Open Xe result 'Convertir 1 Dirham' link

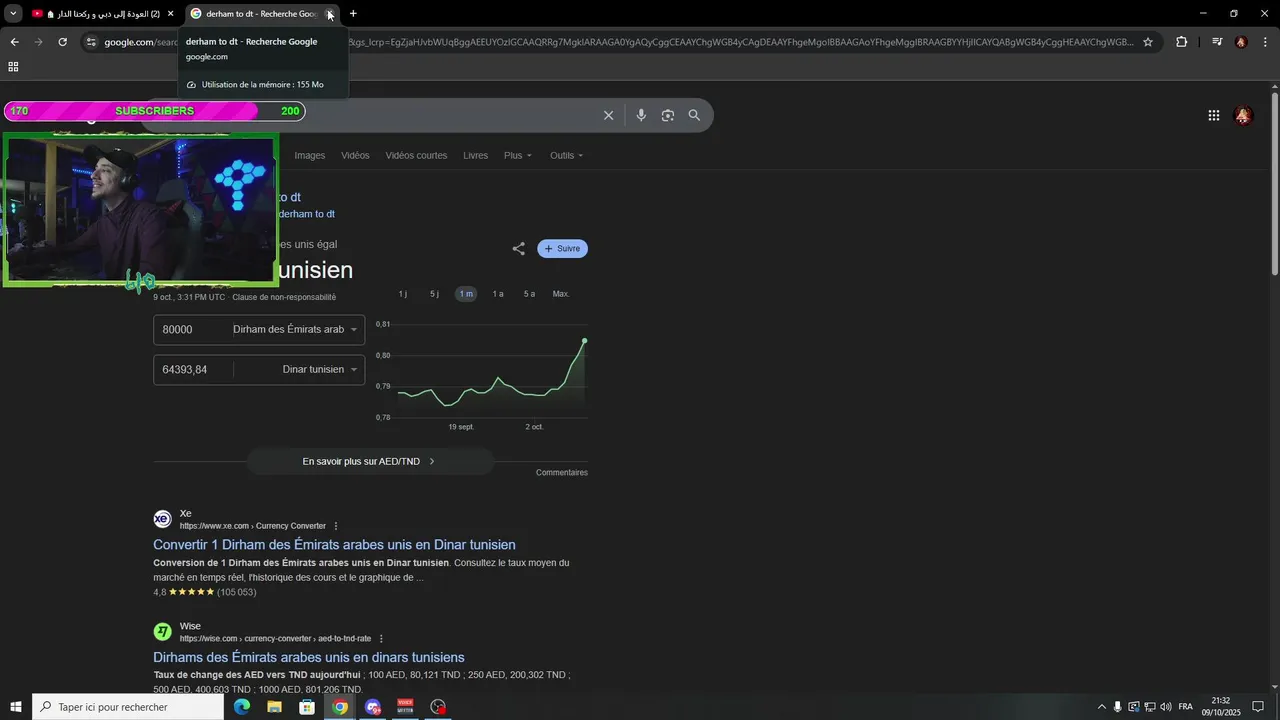point(334,545)
